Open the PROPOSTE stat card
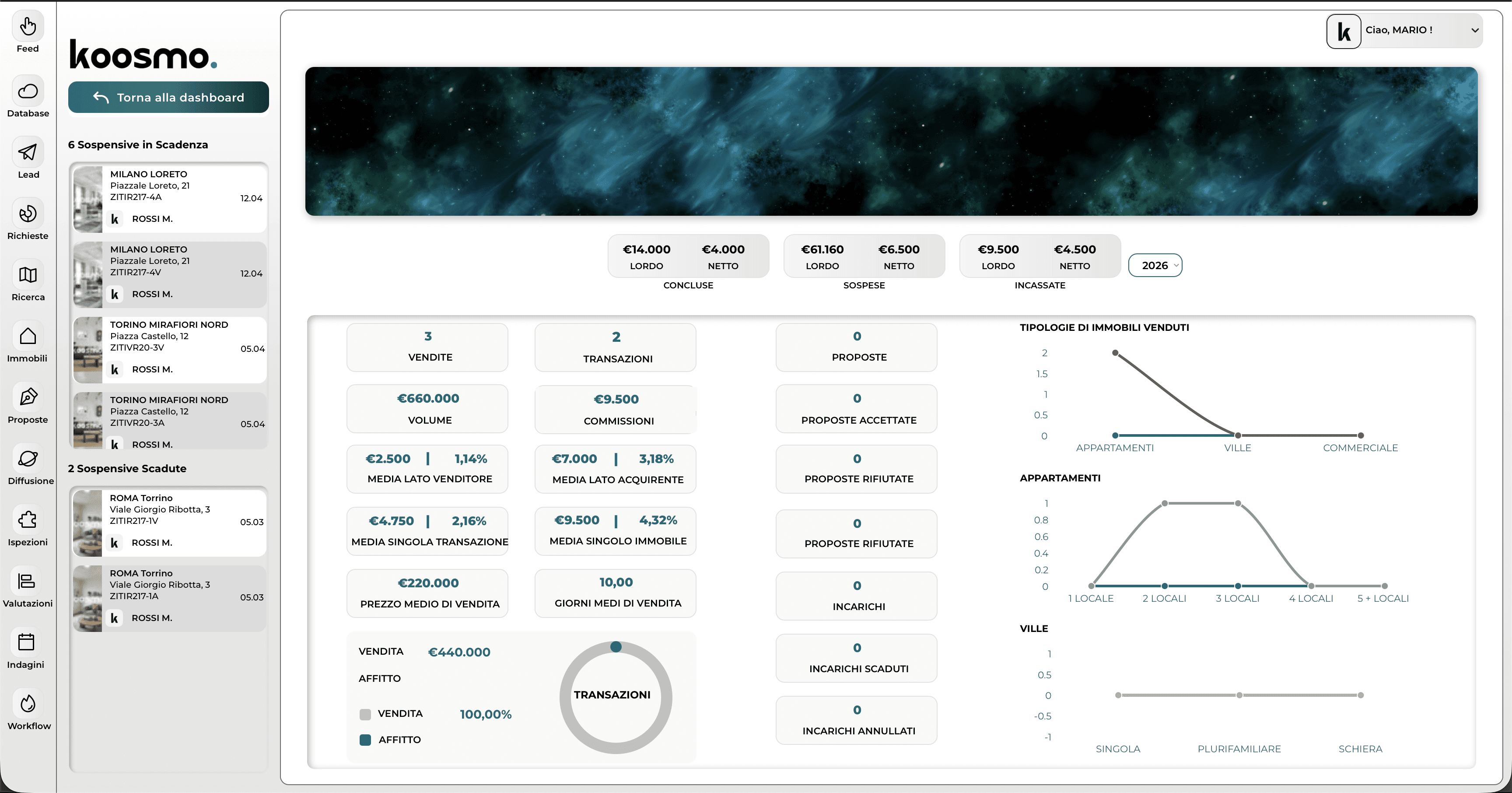 (x=856, y=347)
